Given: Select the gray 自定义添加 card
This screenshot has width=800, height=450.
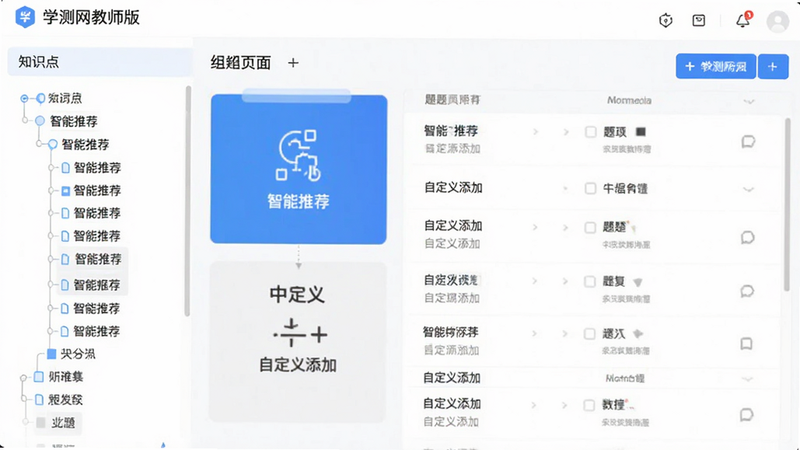Looking at the screenshot, I should [x=298, y=343].
